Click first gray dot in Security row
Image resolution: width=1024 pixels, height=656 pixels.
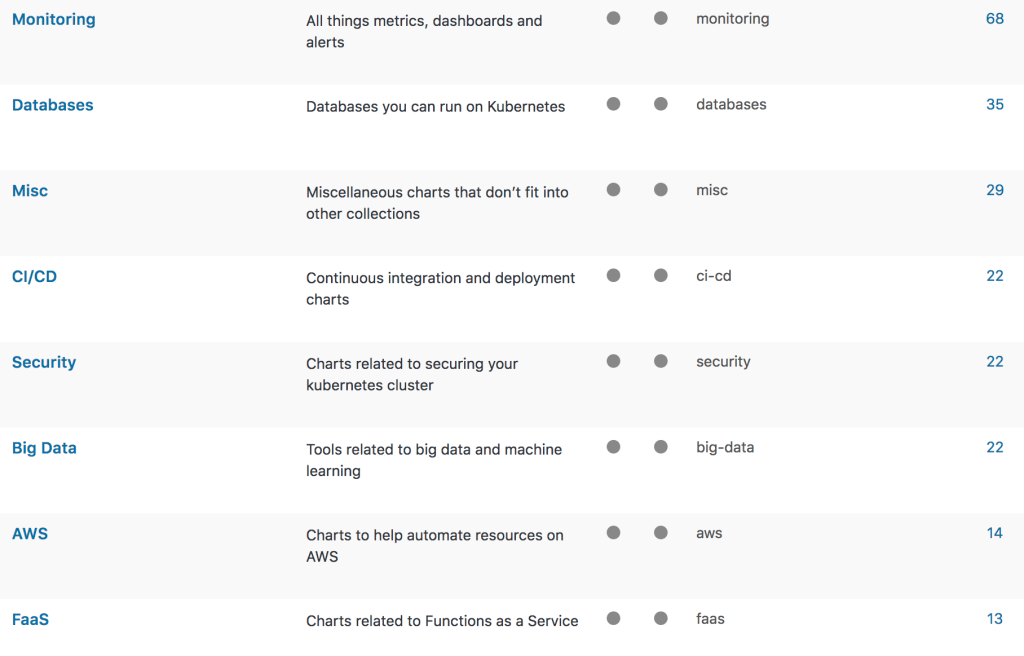613,361
